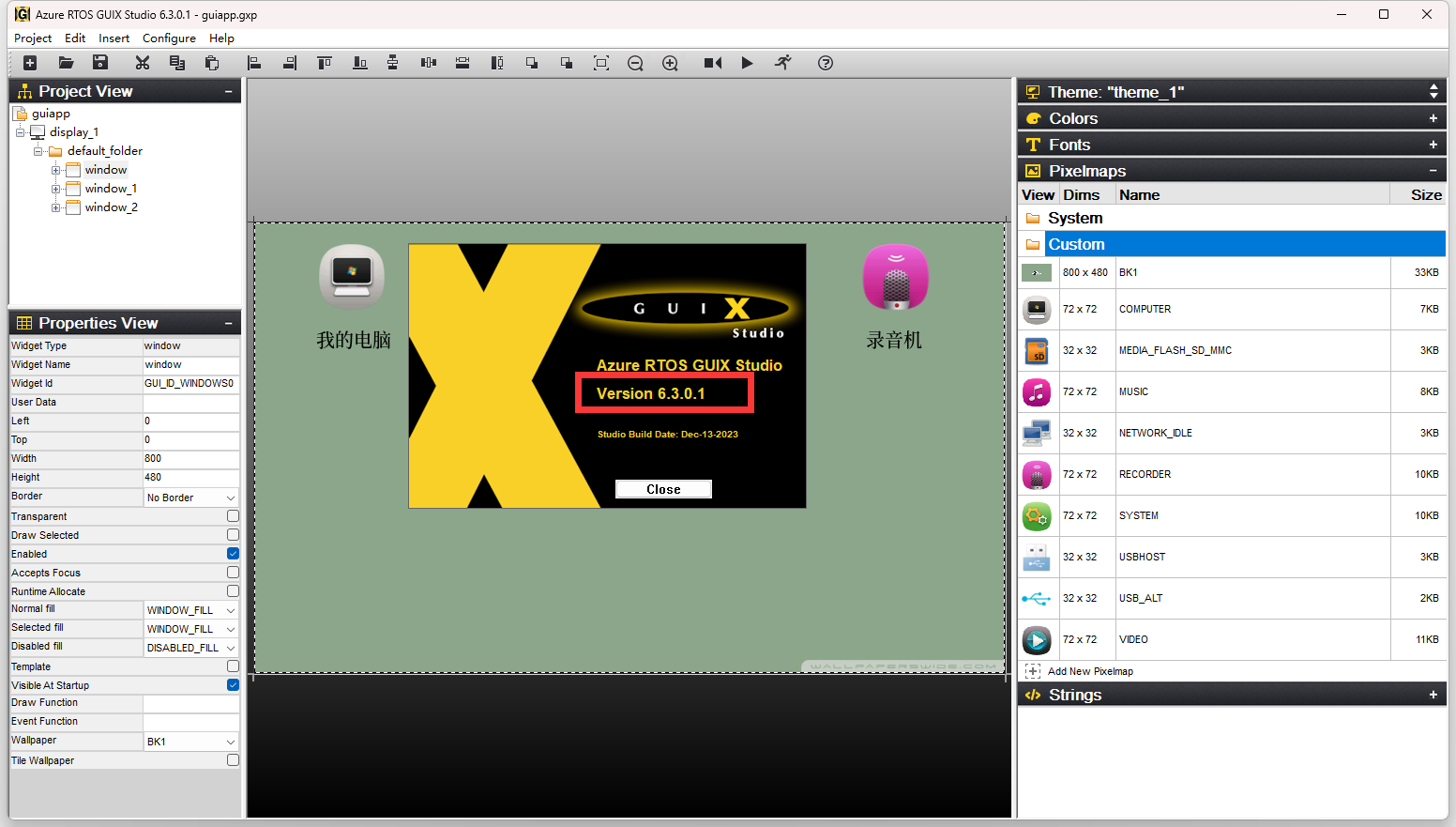Viewport: 1456px width, 827px height.
Task: Open the Configure menu
Action: pos(169,38)
